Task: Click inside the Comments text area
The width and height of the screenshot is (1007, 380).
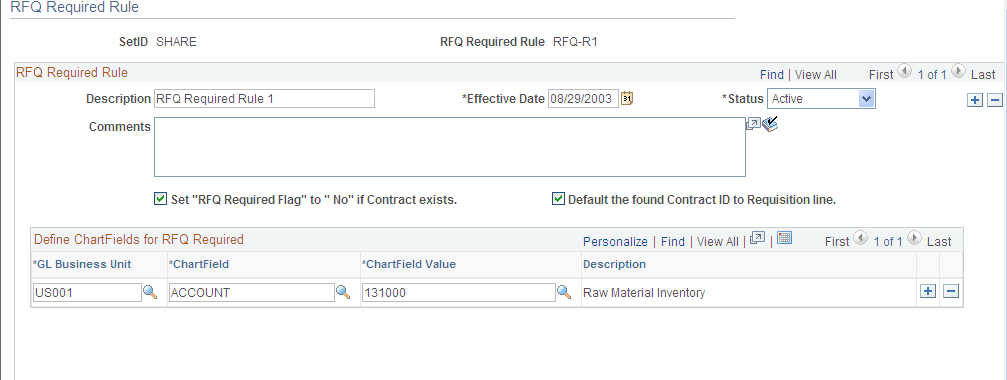Action: [450, 147]
